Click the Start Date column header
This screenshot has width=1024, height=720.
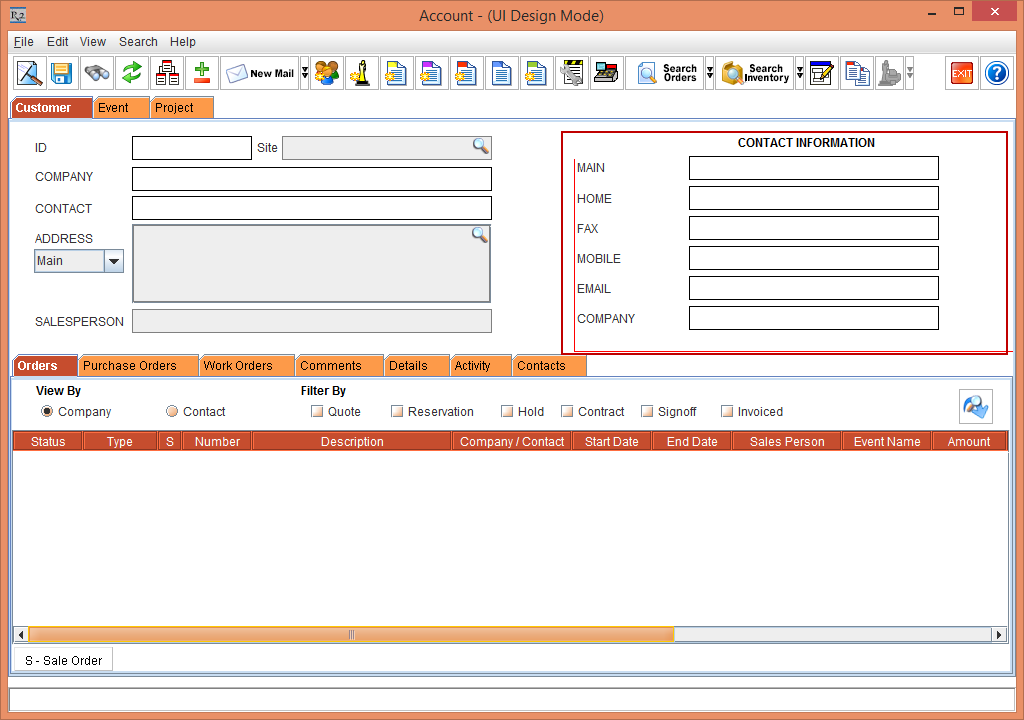[x=611, y=442]
